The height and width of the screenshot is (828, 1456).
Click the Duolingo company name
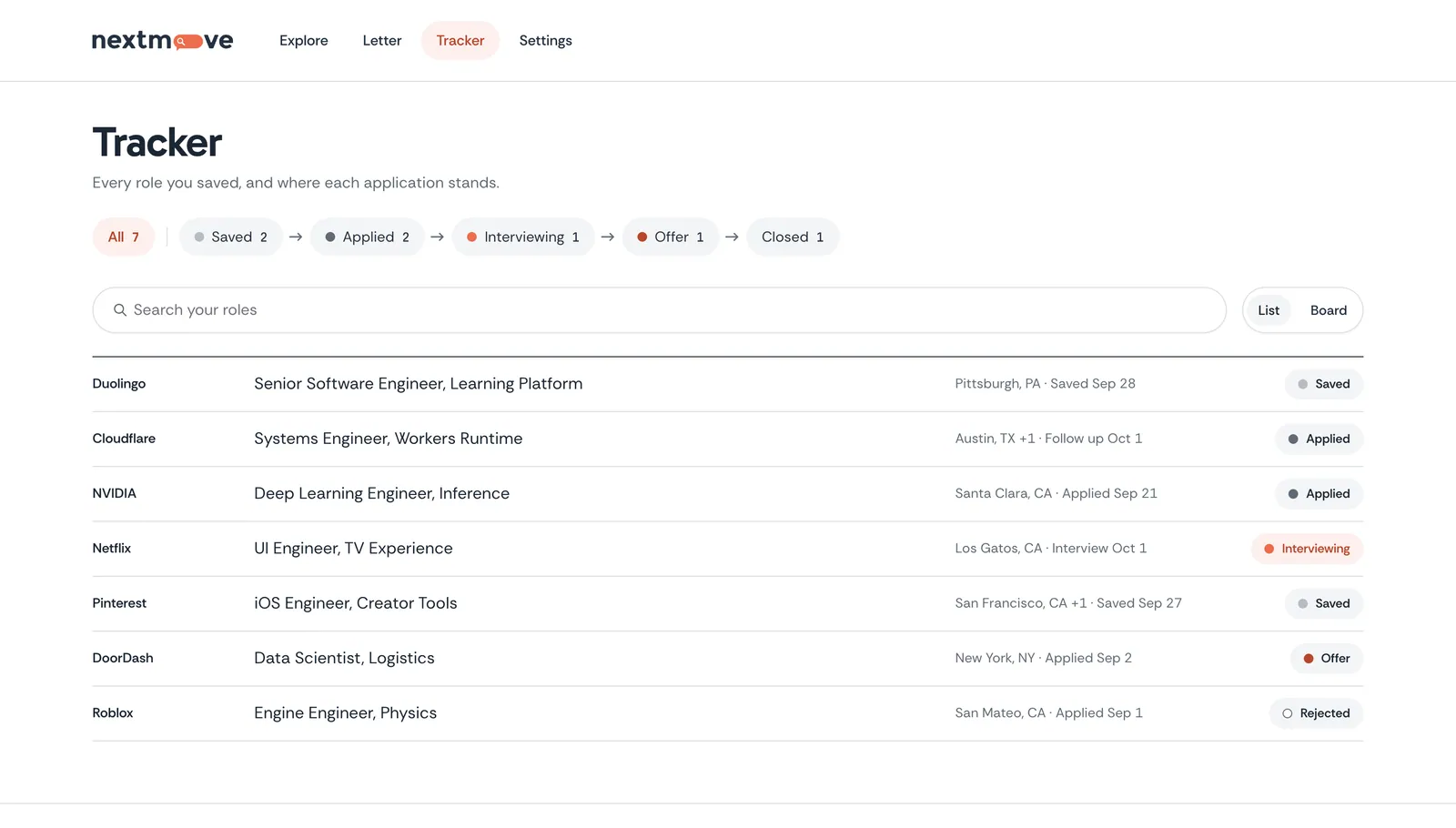point(119,384)
